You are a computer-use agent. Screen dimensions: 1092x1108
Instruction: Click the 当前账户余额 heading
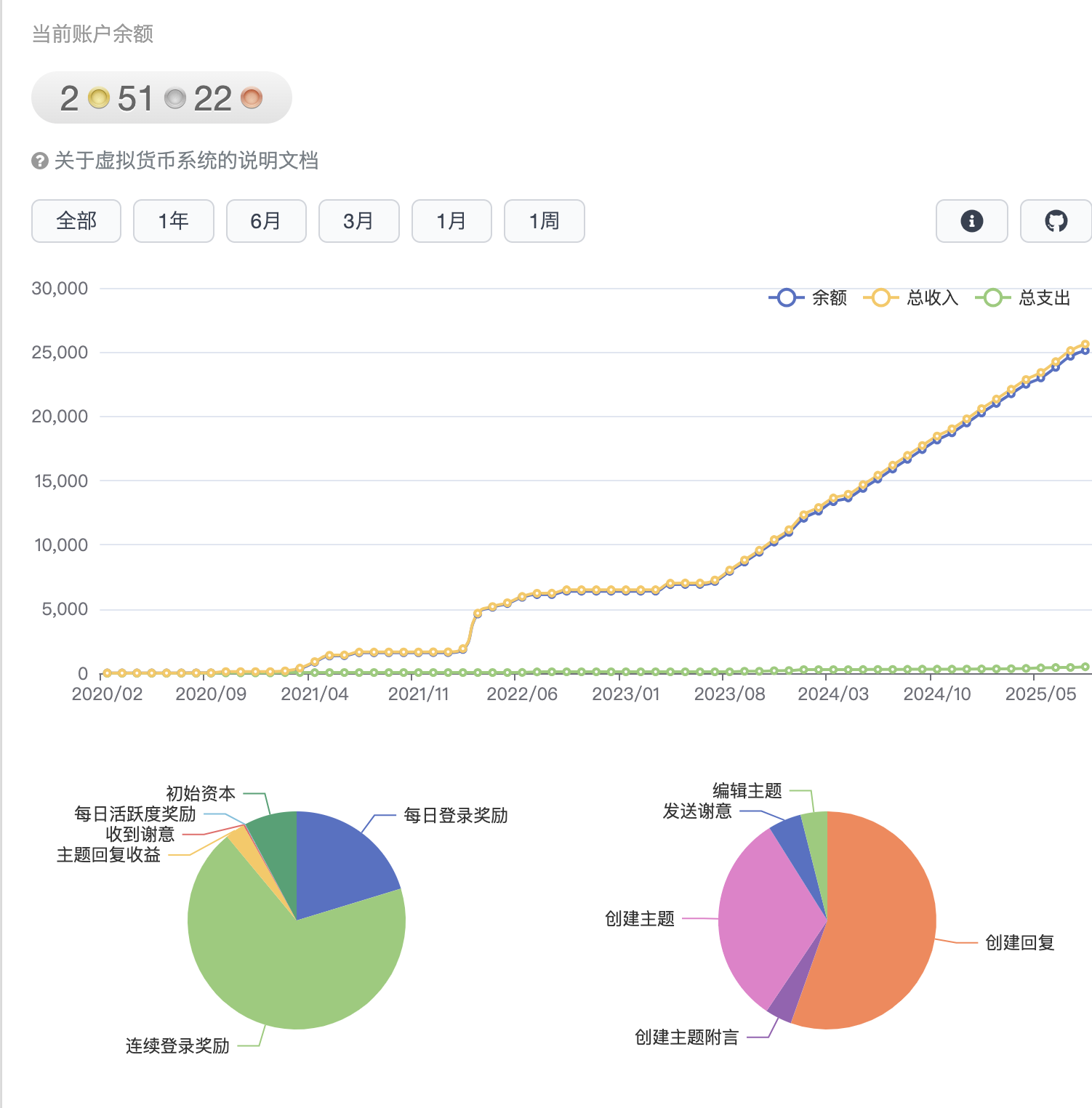(92, 34)
